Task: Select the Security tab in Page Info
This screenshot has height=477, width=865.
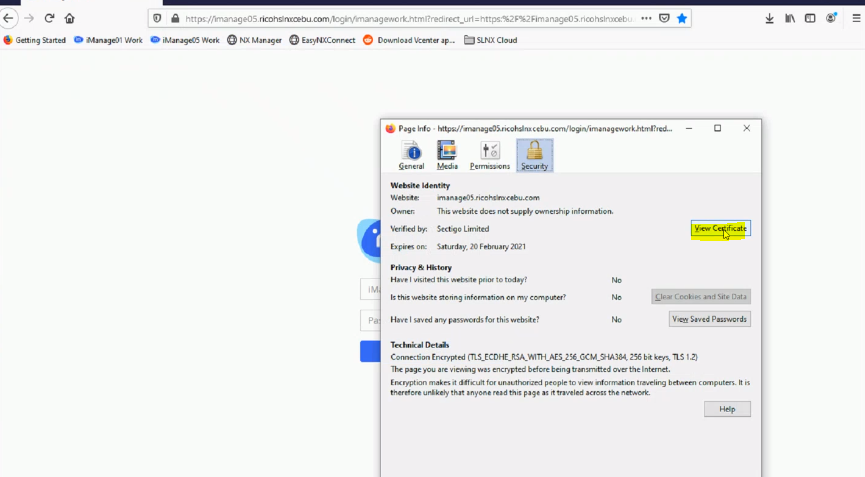Action: pyautogui.click(x=535, y=155)
